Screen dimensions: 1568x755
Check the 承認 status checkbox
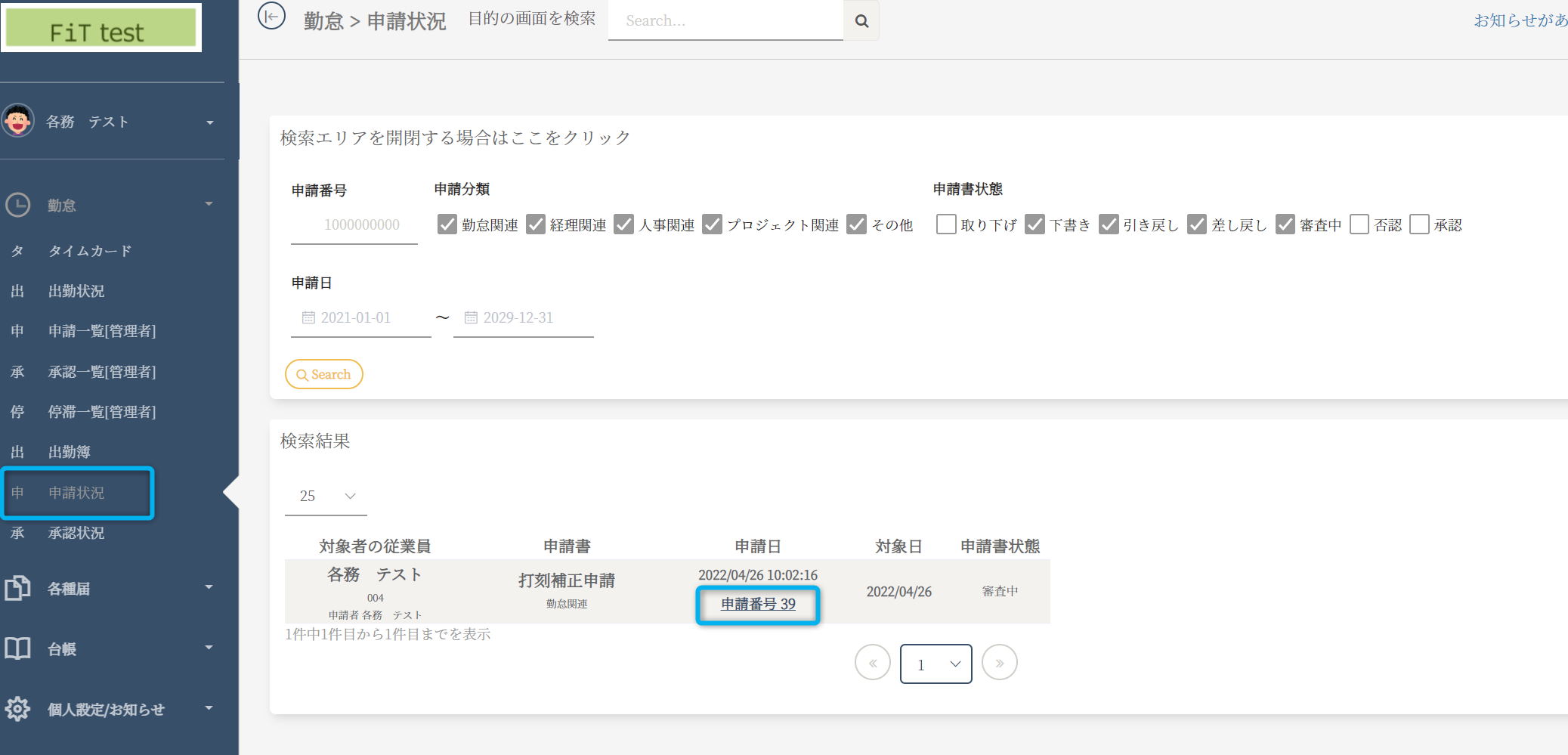[x=1419, y=224]
